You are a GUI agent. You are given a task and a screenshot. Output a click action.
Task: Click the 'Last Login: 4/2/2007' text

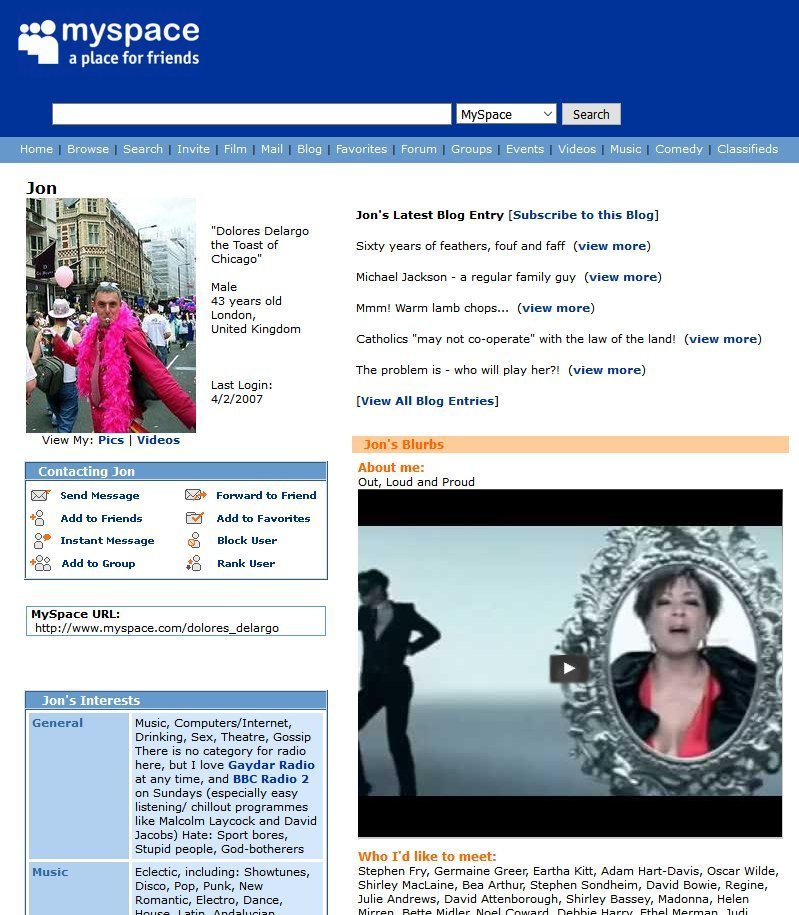pos(242,392)
